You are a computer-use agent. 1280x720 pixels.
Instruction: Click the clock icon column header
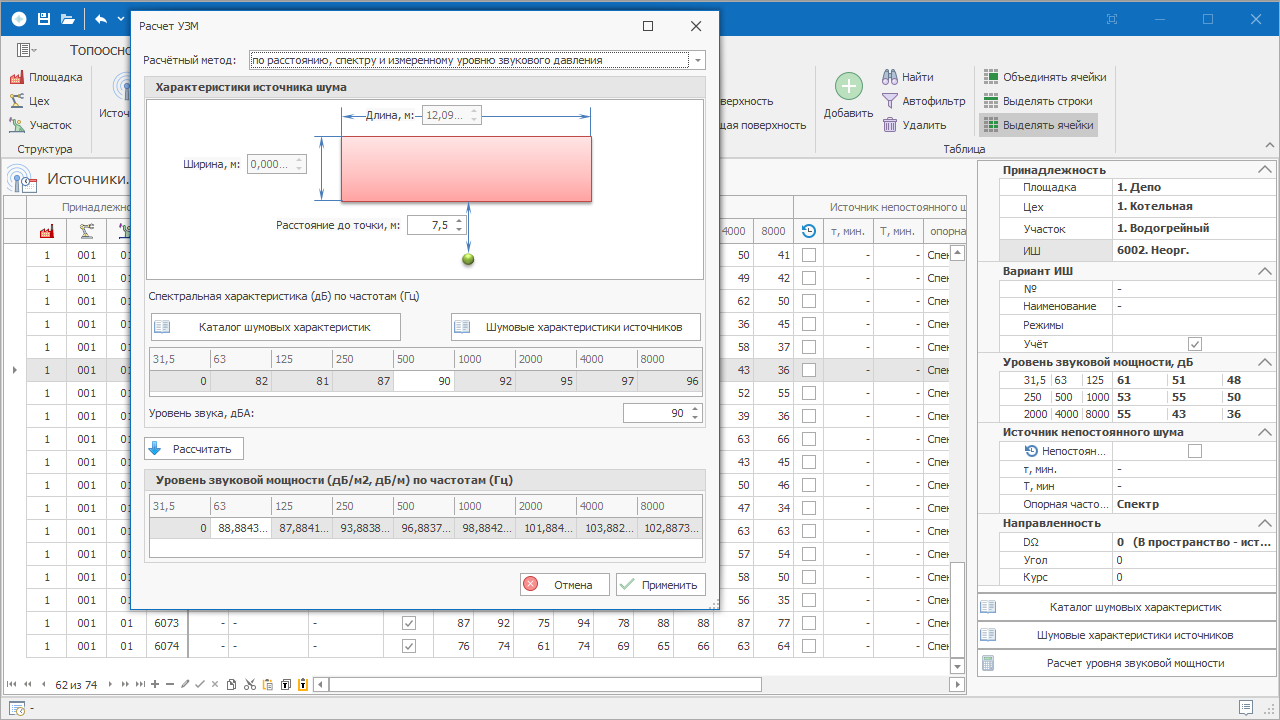(x=809, y=231)
